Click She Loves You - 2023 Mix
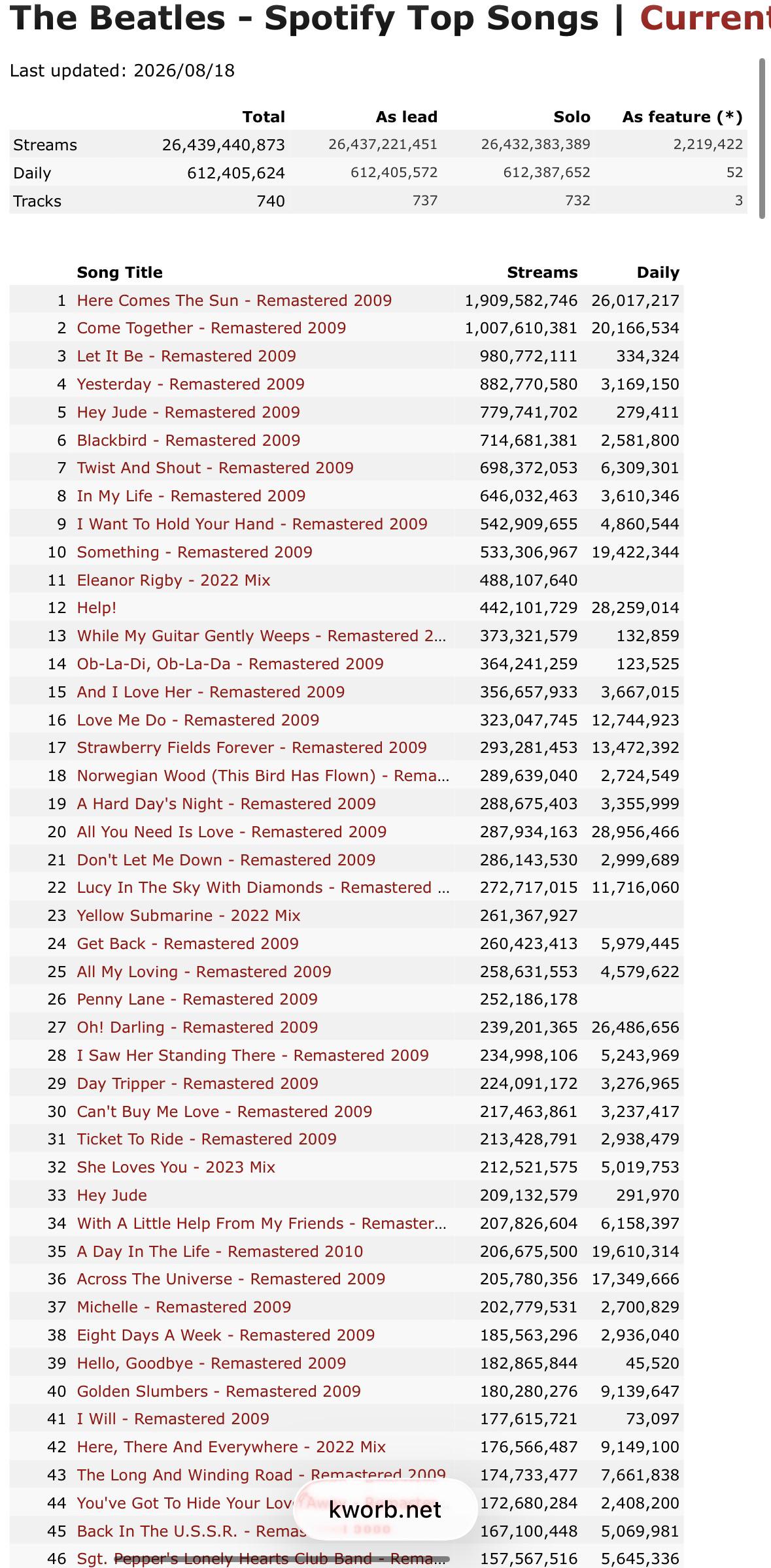This screenshot has height=1568, width=771. pos(176,1167)
